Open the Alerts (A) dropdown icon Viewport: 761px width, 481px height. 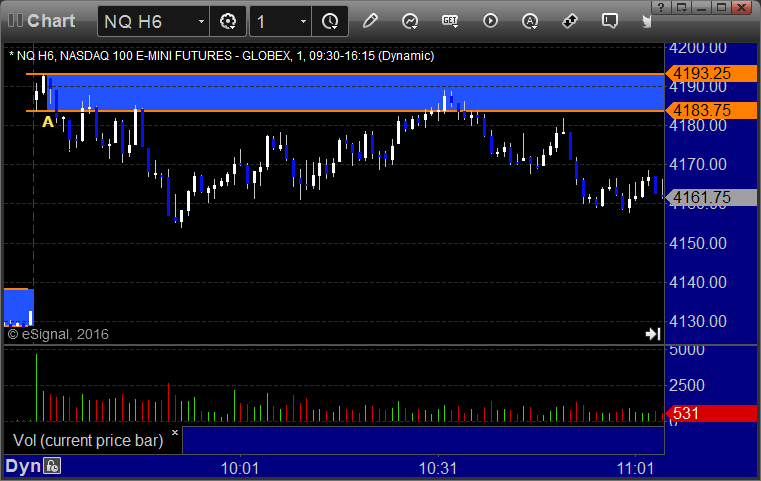pos(530,21)
